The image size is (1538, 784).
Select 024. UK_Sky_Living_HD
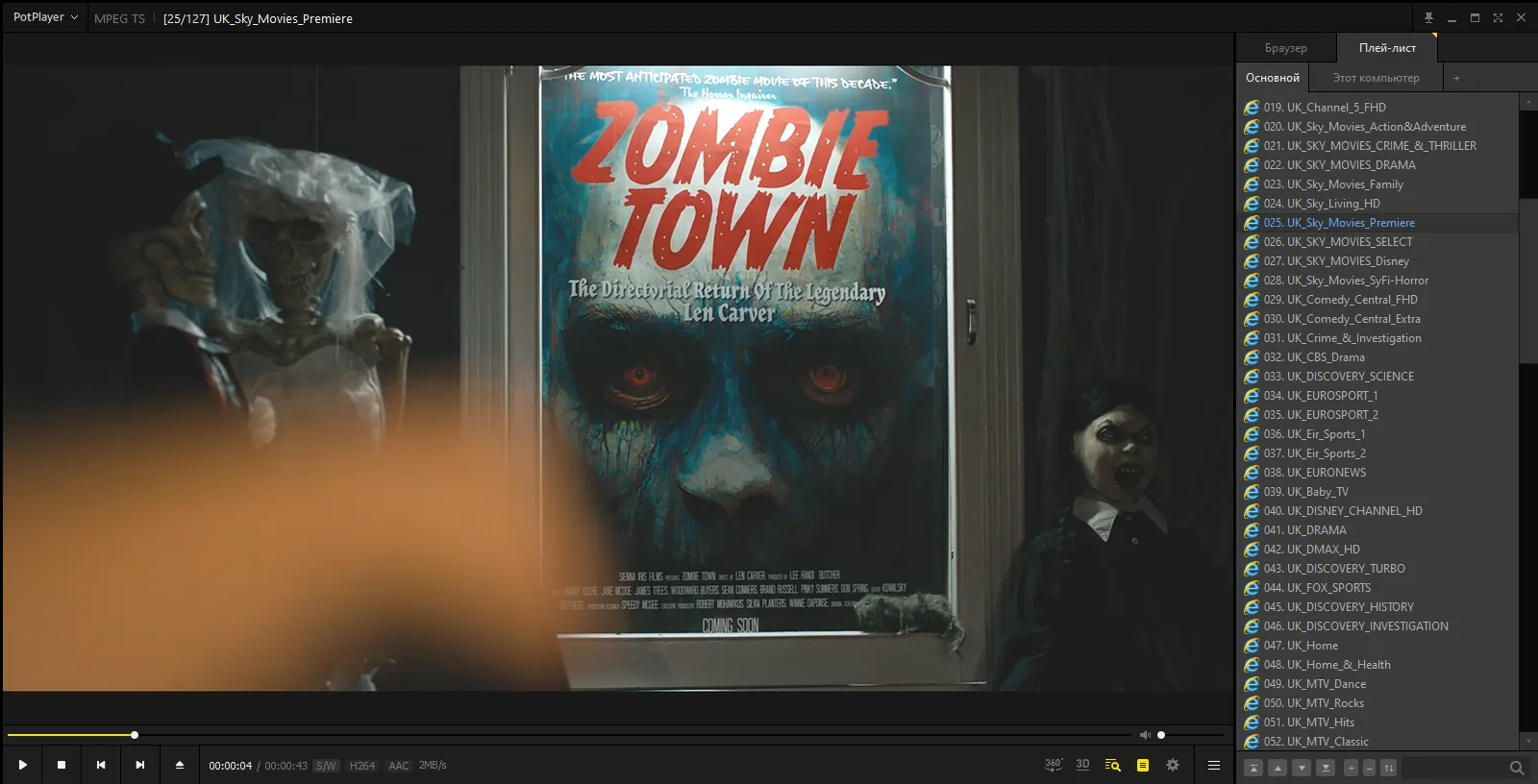click(1378, 204)
